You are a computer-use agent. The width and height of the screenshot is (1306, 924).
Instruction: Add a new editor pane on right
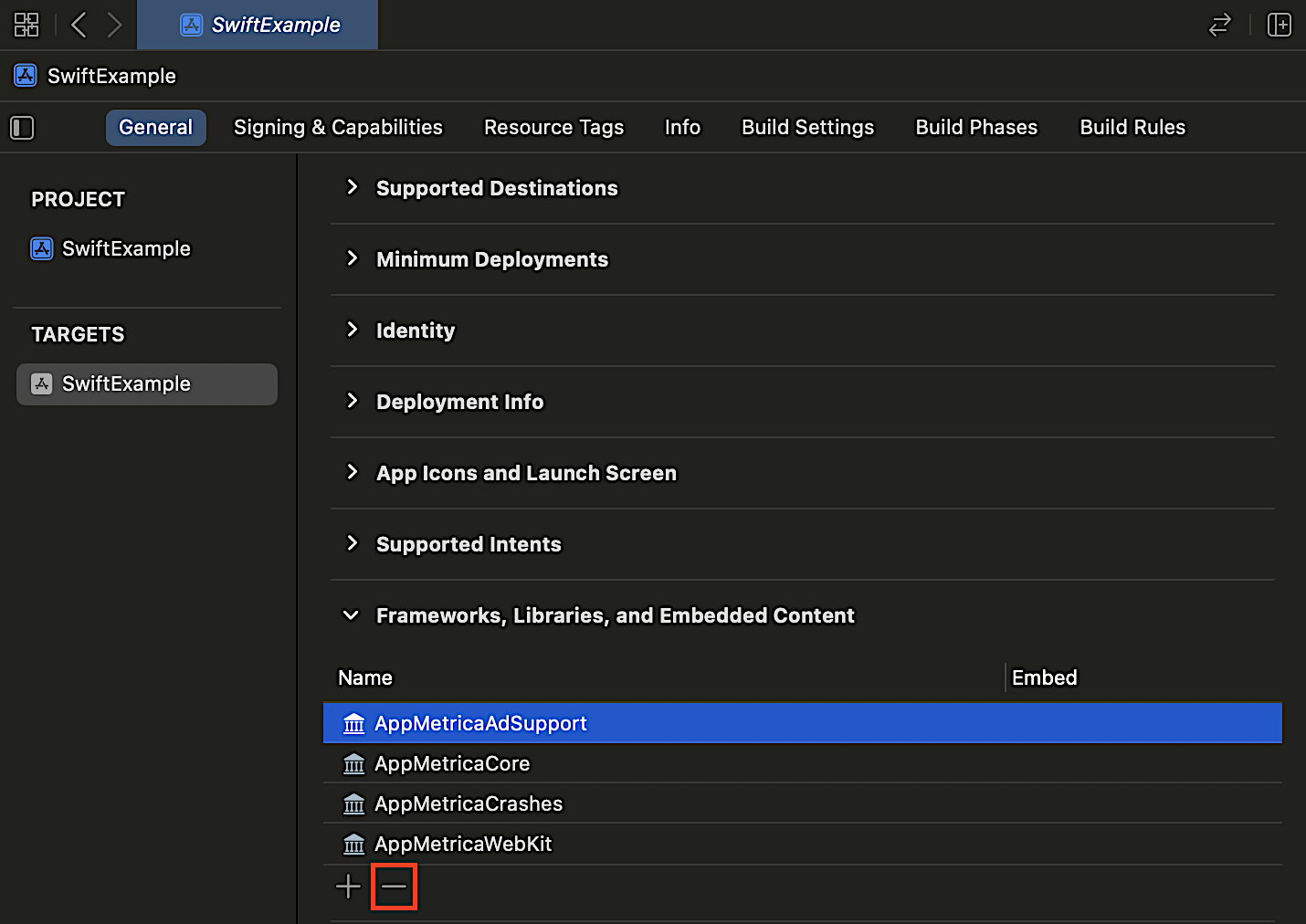1279,25
